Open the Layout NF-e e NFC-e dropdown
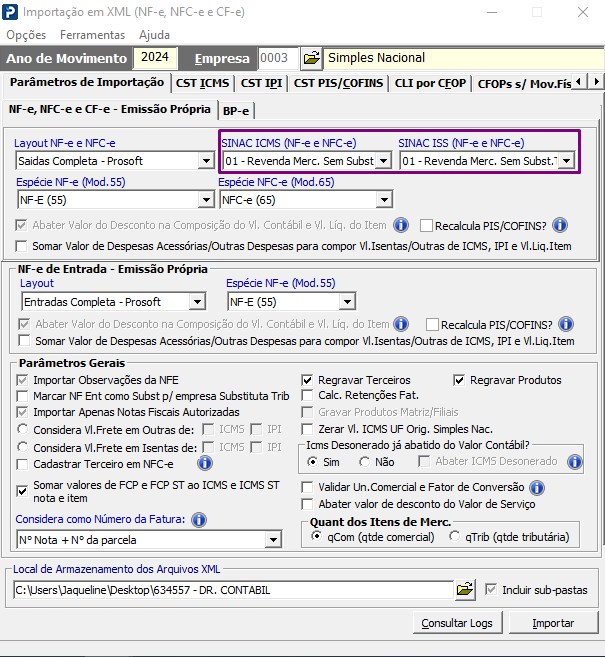The height and width of the screenshot is (657, 605). [205, 161]
